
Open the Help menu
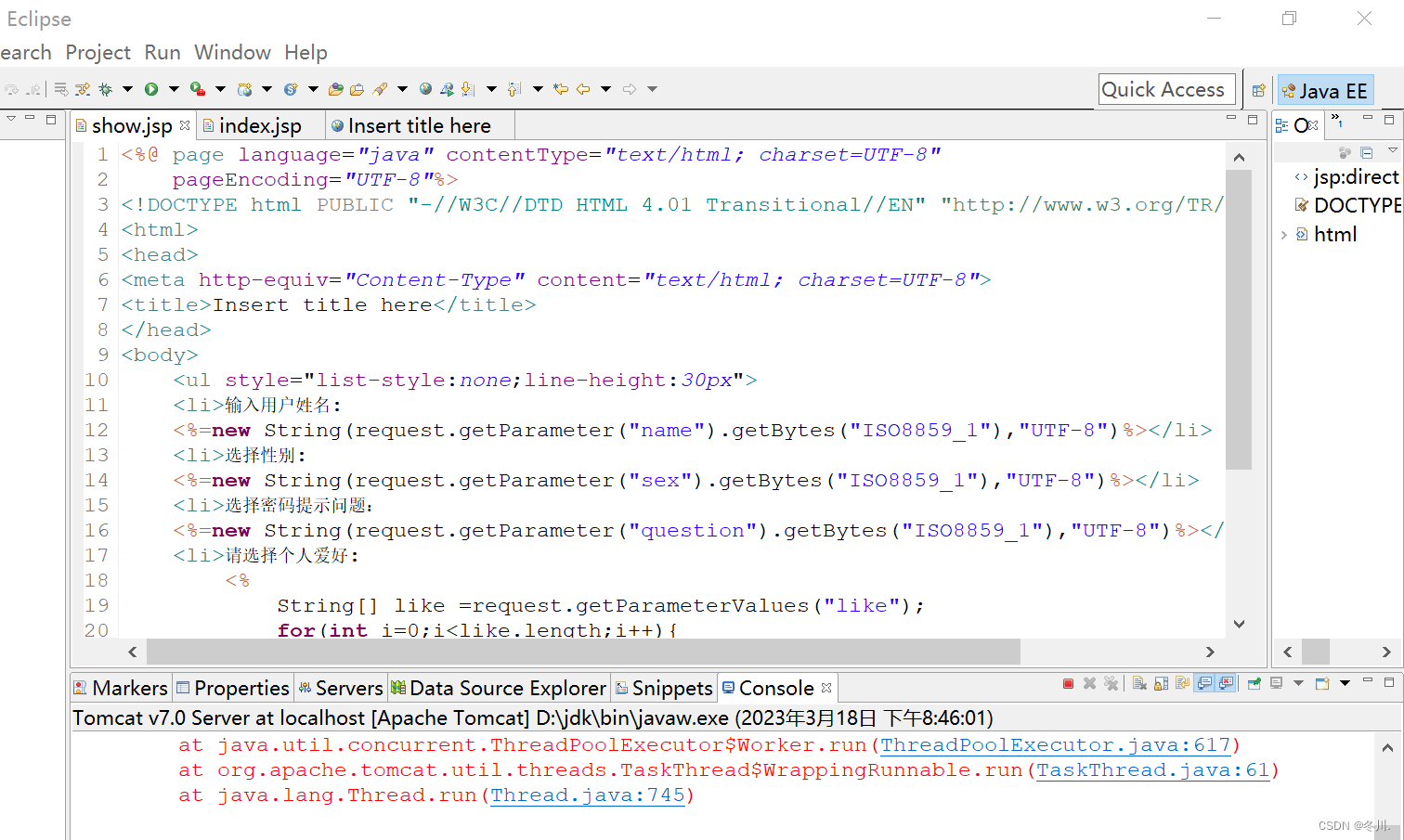(x=305, y=53)
